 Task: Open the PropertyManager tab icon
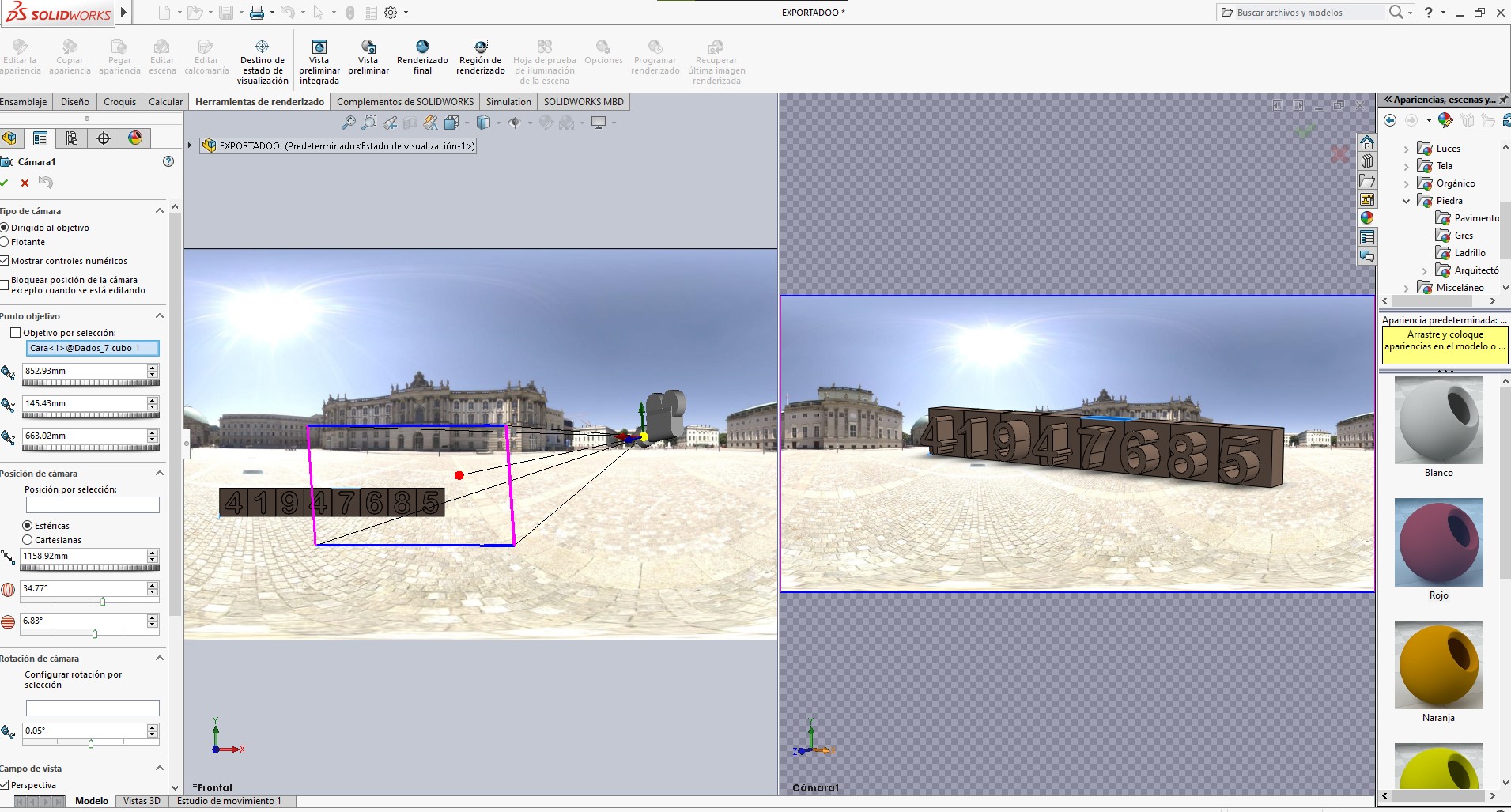point(40,138)
